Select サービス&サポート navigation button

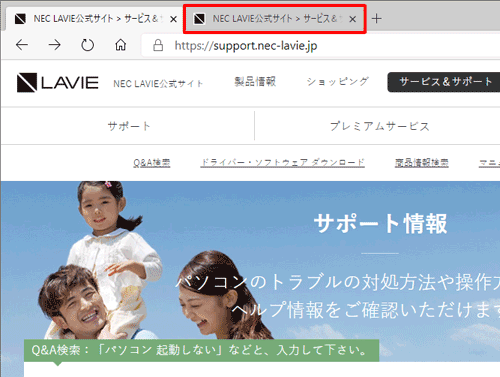click(445, 82)
